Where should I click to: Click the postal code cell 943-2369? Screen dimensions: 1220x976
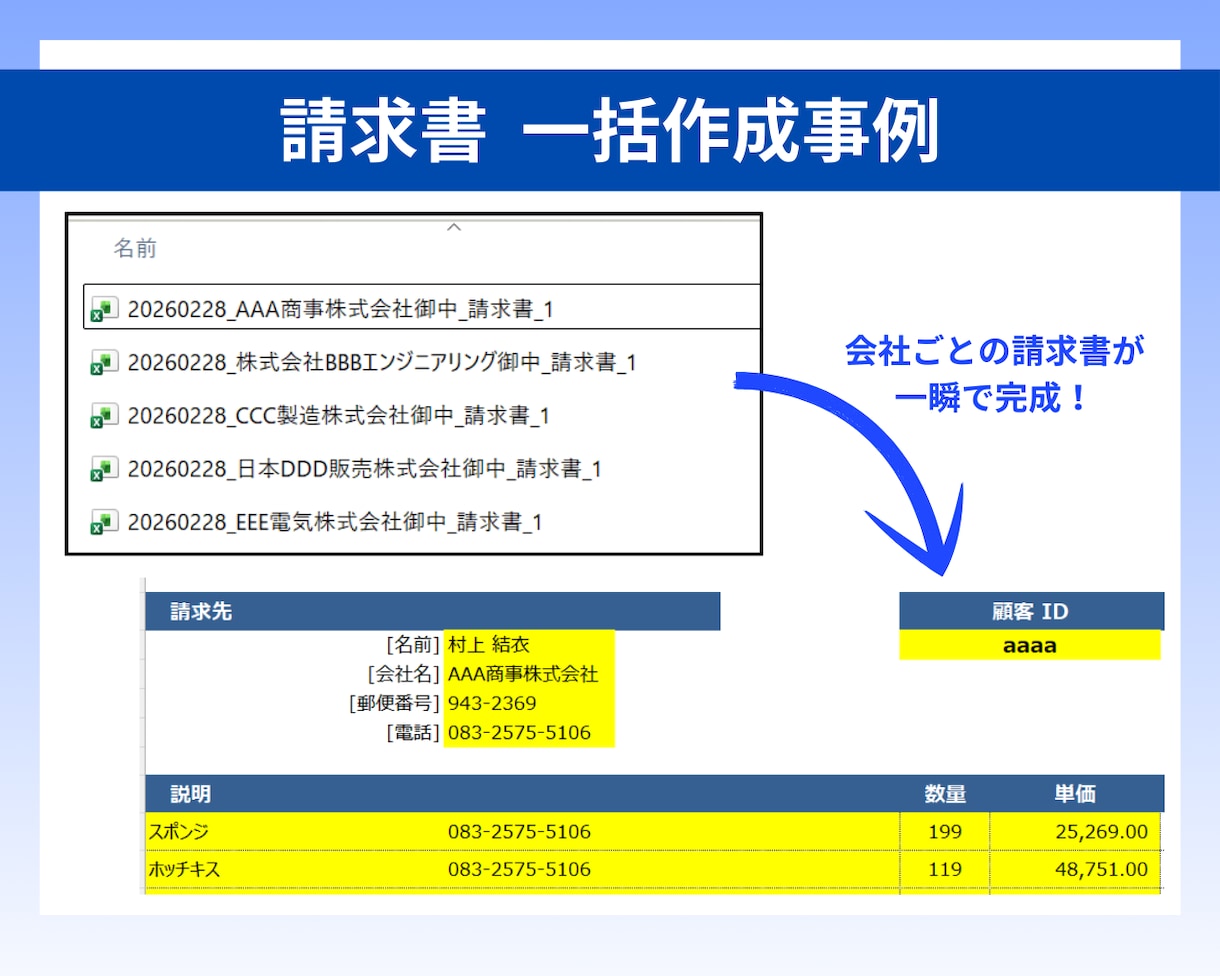pyautogui.click(x=529, y=703)
